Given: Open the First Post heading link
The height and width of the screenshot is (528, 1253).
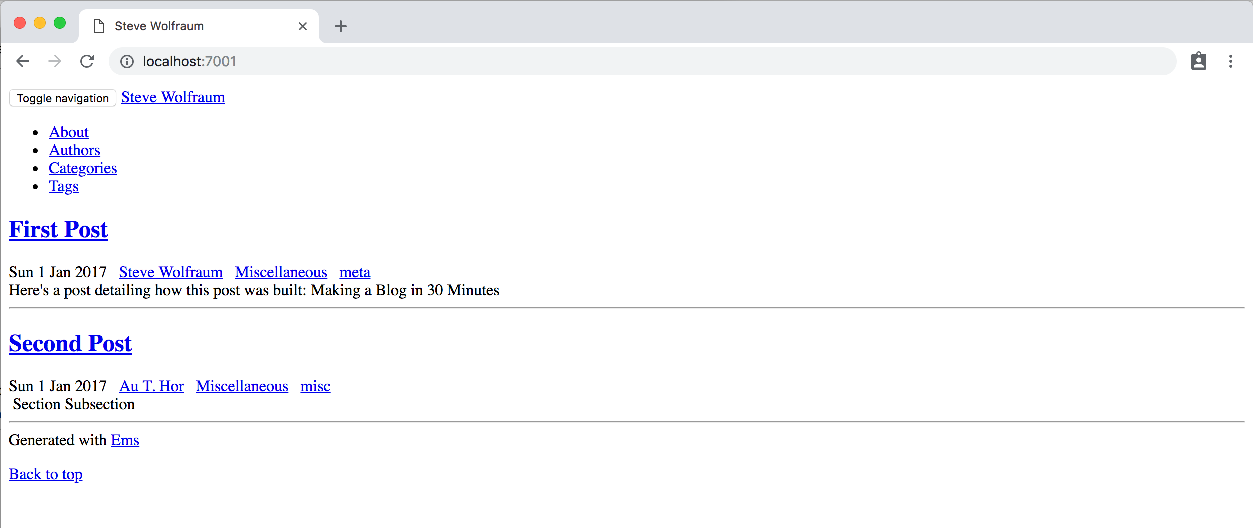Looking at the screenshot, I should tap(58, 229).
